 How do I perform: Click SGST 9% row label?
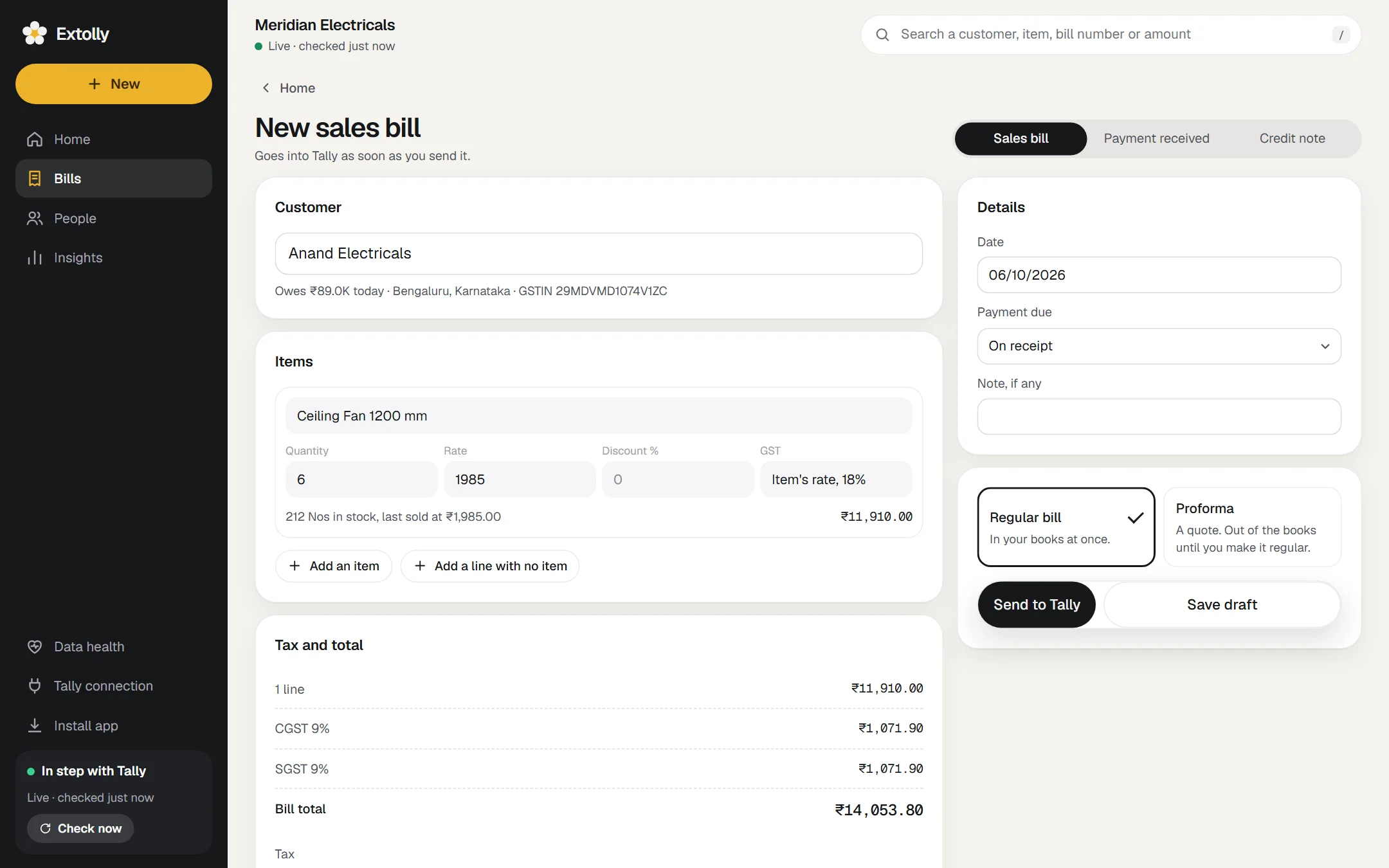[302, 768]
